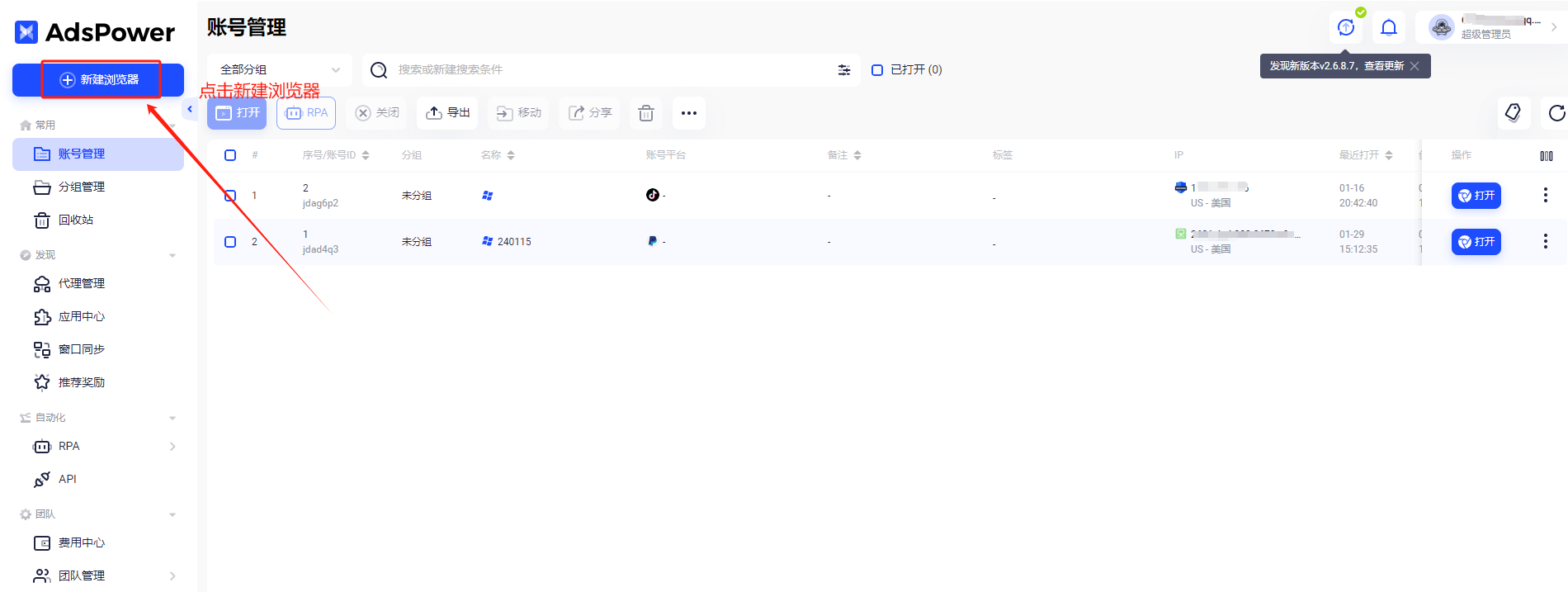Open column settings icon in header

[x=1547, y=156]
